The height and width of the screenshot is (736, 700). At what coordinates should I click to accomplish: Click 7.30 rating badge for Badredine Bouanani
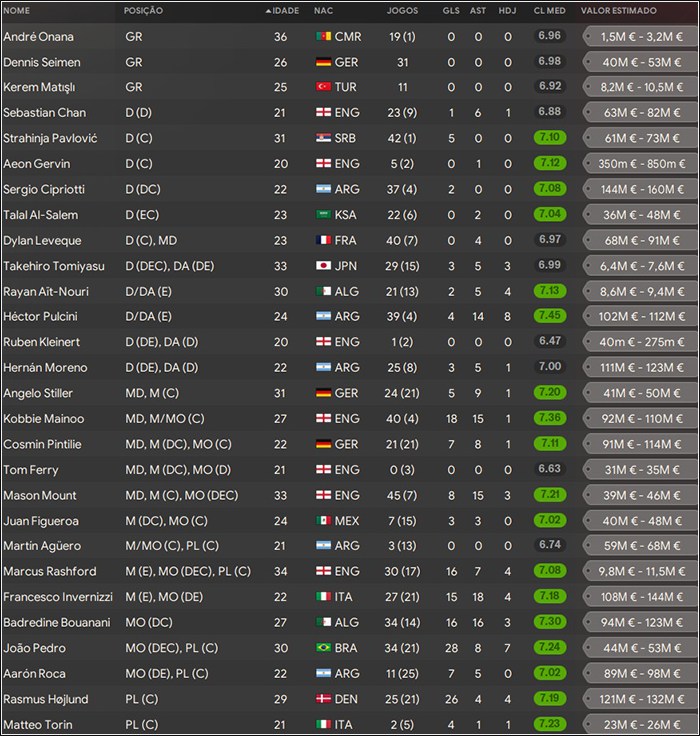point(550,621)
